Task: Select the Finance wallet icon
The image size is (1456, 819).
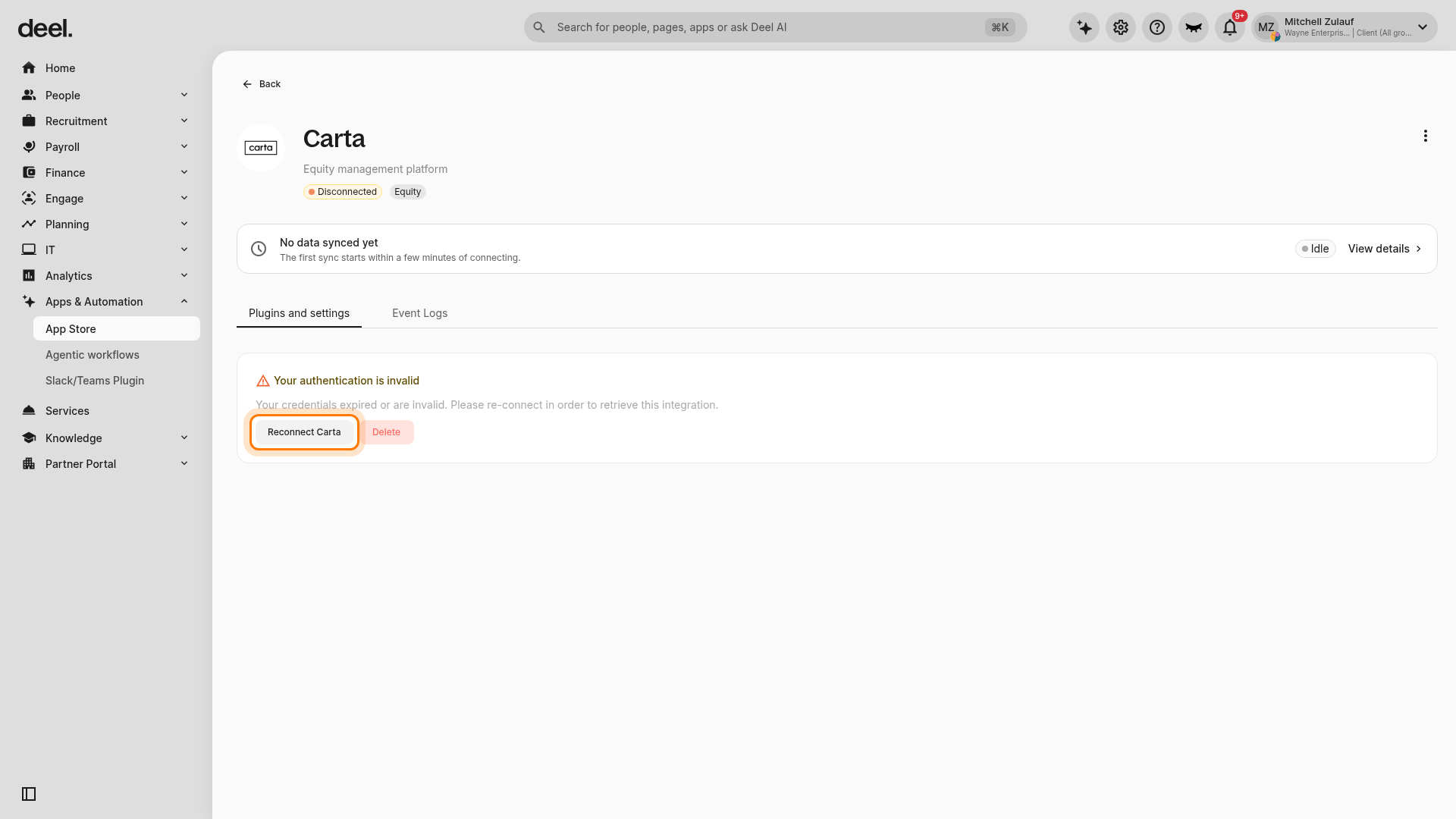Action: (29, 173)
